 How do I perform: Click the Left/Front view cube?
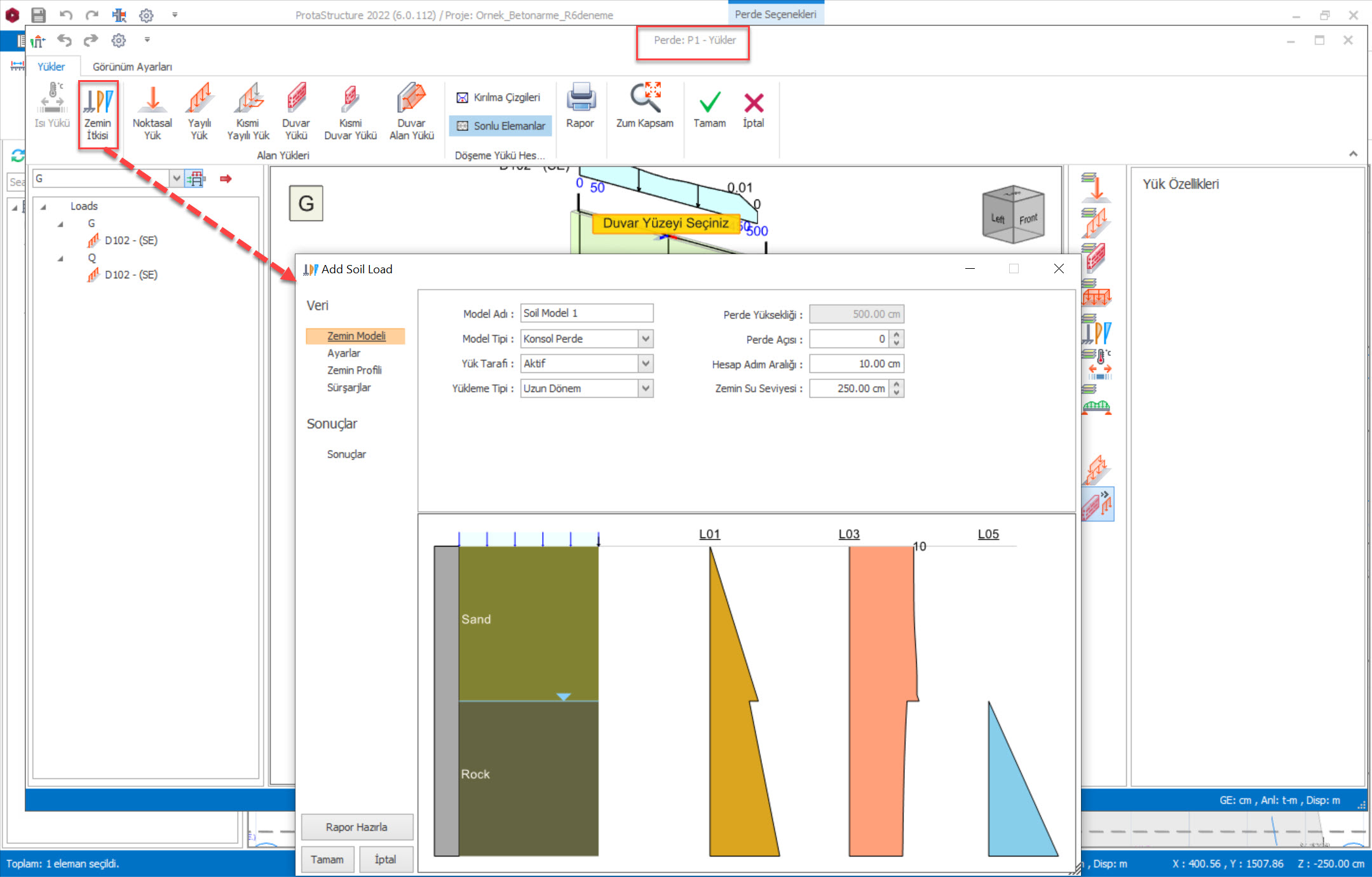[1014, 214]
